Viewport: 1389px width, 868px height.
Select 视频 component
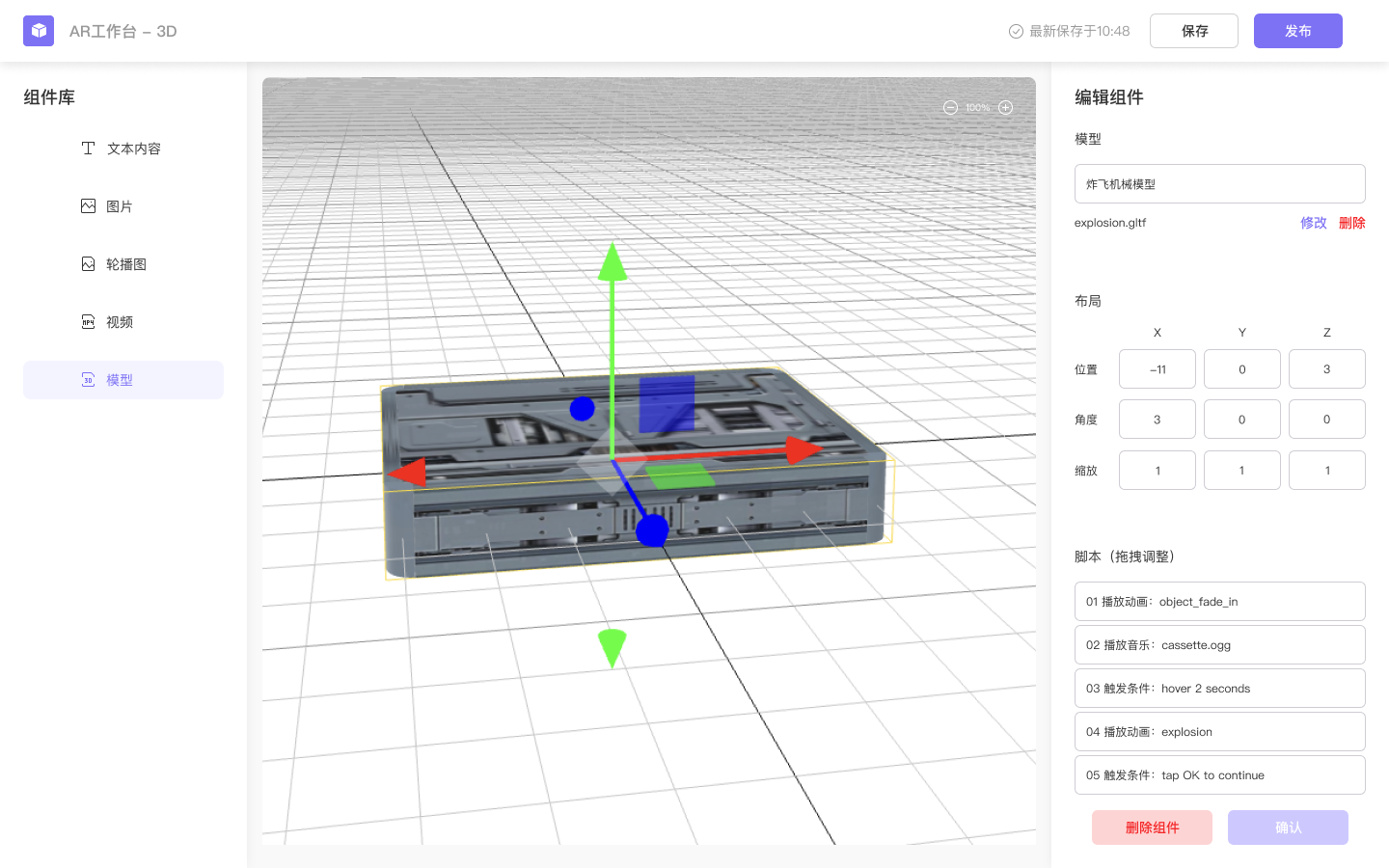(x=123, y=322)
